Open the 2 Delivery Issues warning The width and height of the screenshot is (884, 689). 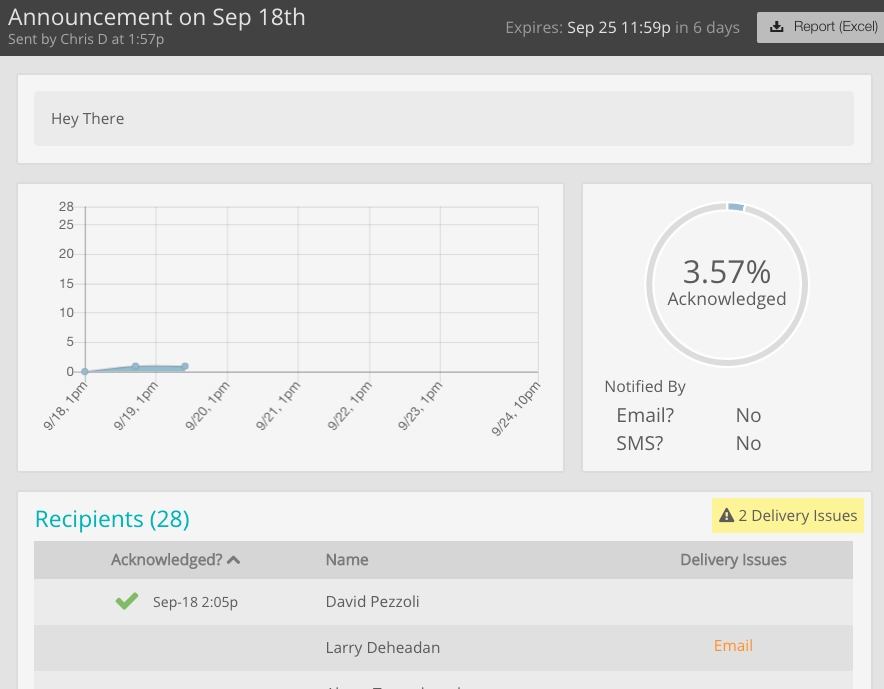[788, 515]
